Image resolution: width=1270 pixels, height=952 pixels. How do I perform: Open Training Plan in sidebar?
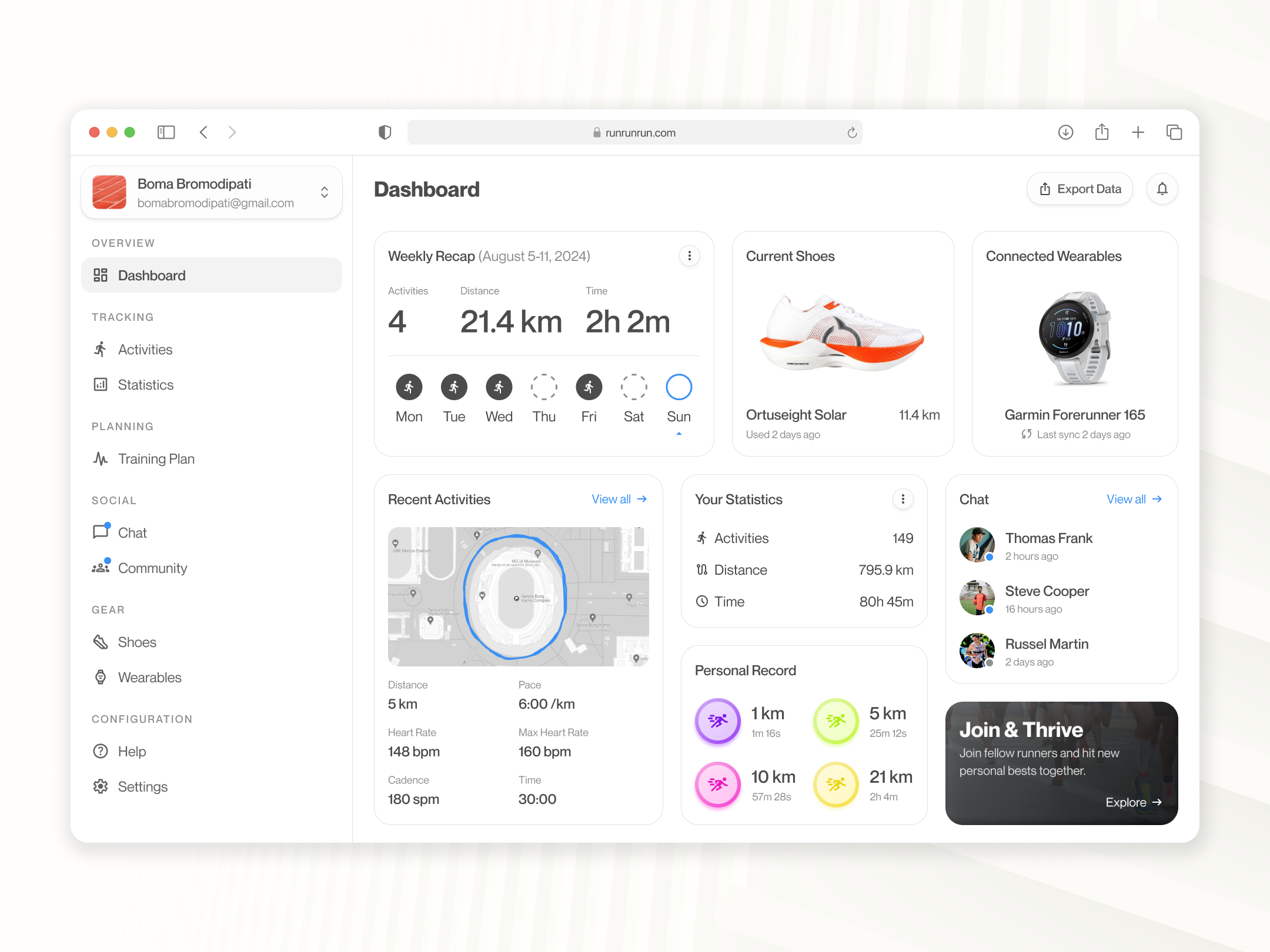(x=156, y=459)
